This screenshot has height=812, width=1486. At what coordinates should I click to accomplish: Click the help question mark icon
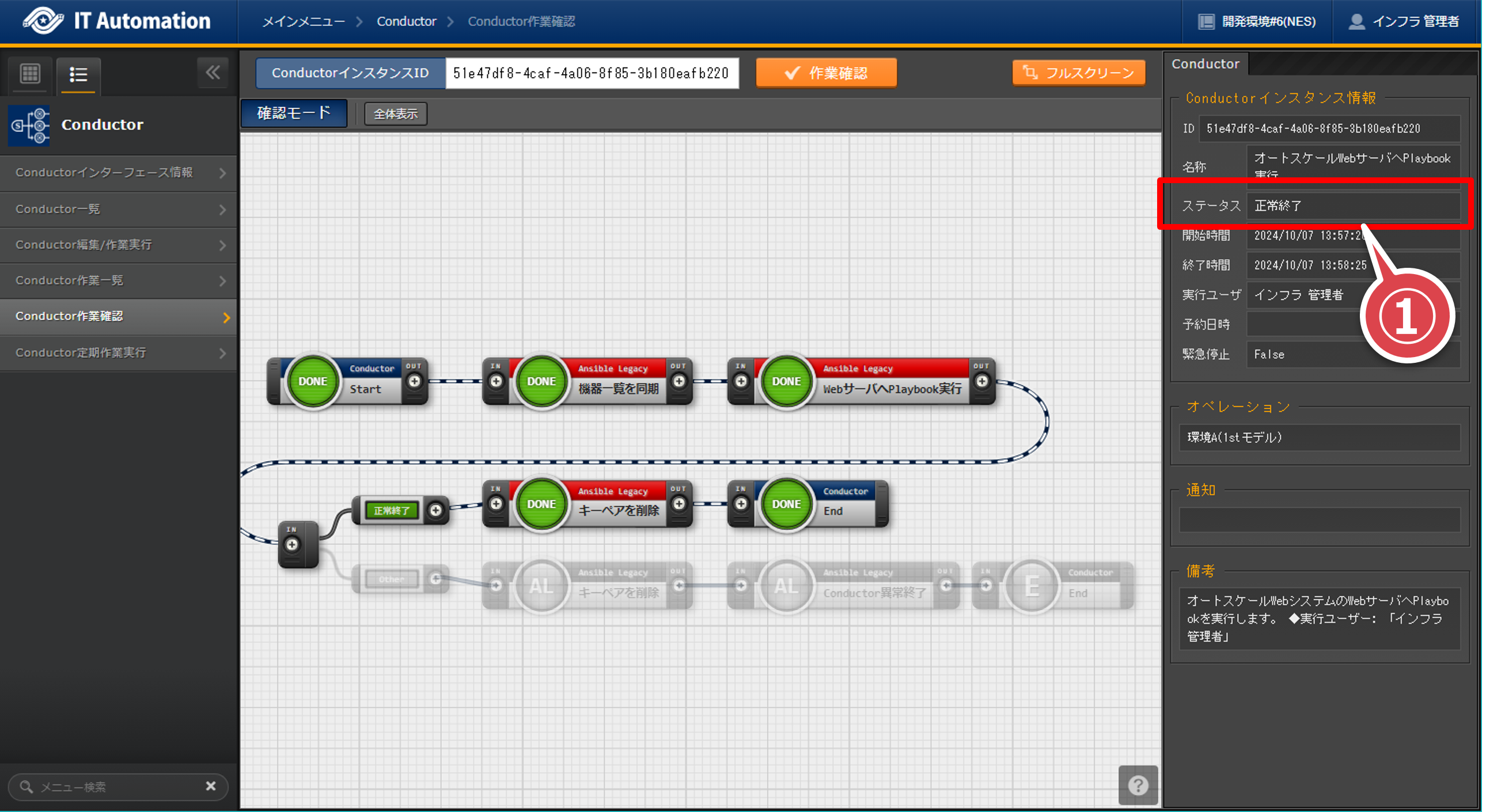pyautogui.click(x=1138, y=785)
